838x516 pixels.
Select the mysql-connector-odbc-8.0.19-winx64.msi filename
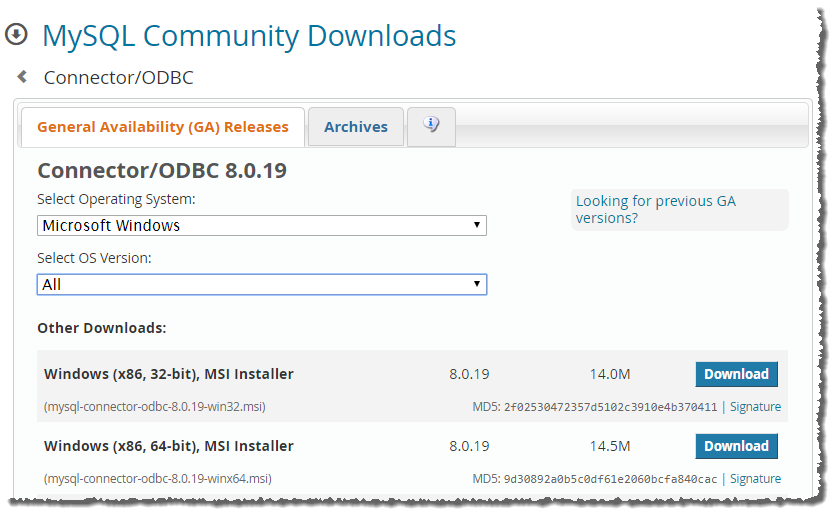[x=158, y=479]
